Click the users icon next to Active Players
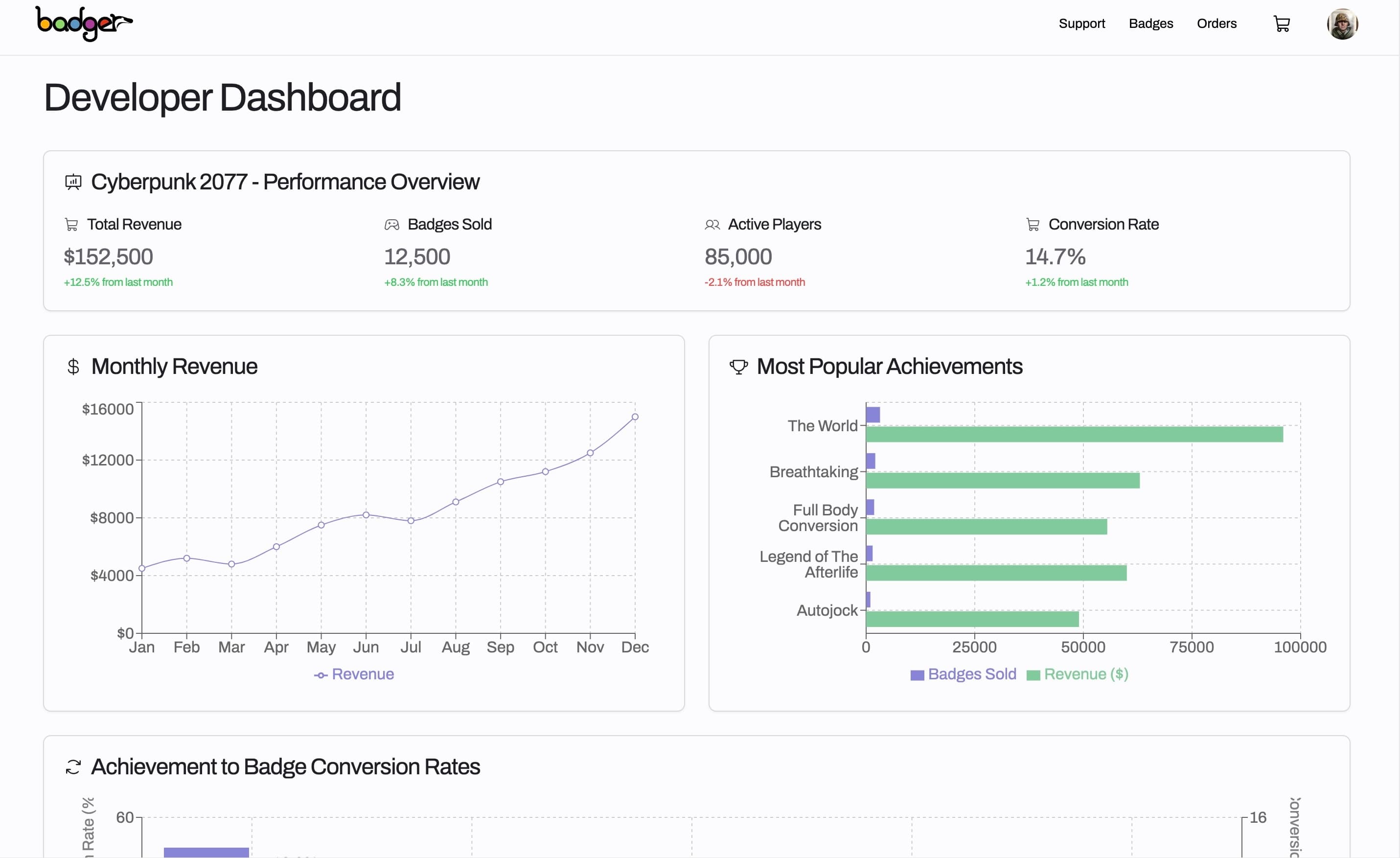This screenshot has width=1400, height=858. tap(712, 225)
